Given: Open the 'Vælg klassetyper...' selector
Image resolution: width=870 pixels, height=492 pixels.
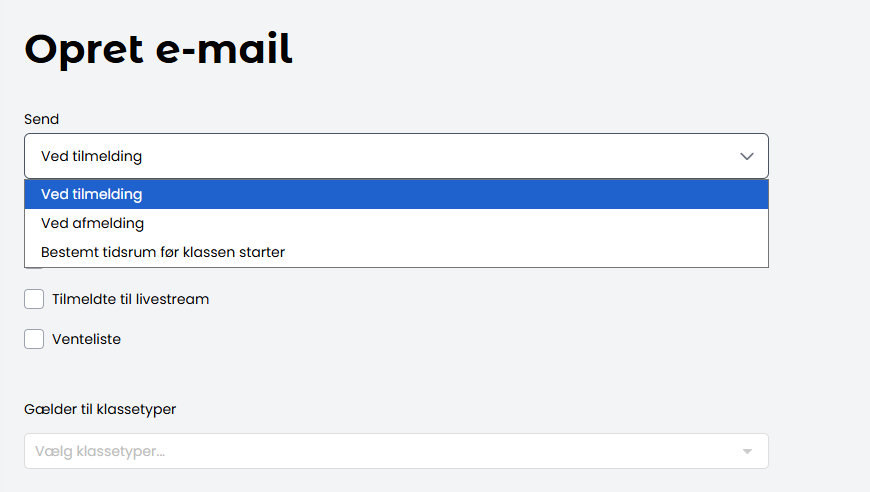Looking at the screenshot, I should (x=396, y=451).
